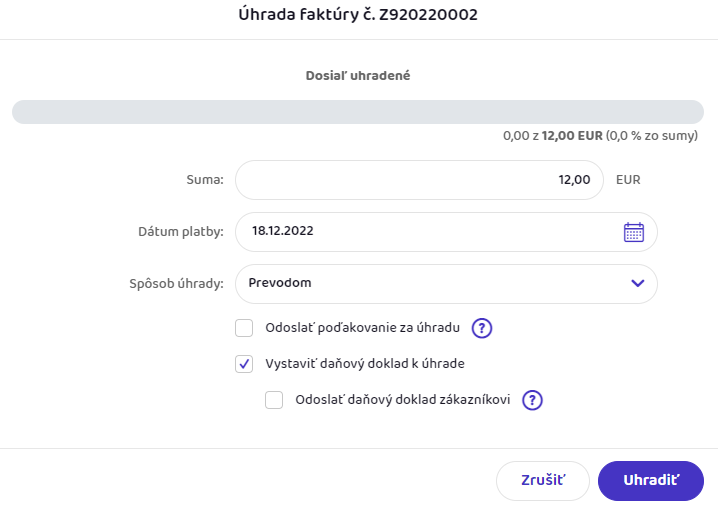Open the Prevodom payment method combo box

click(430, 284)
